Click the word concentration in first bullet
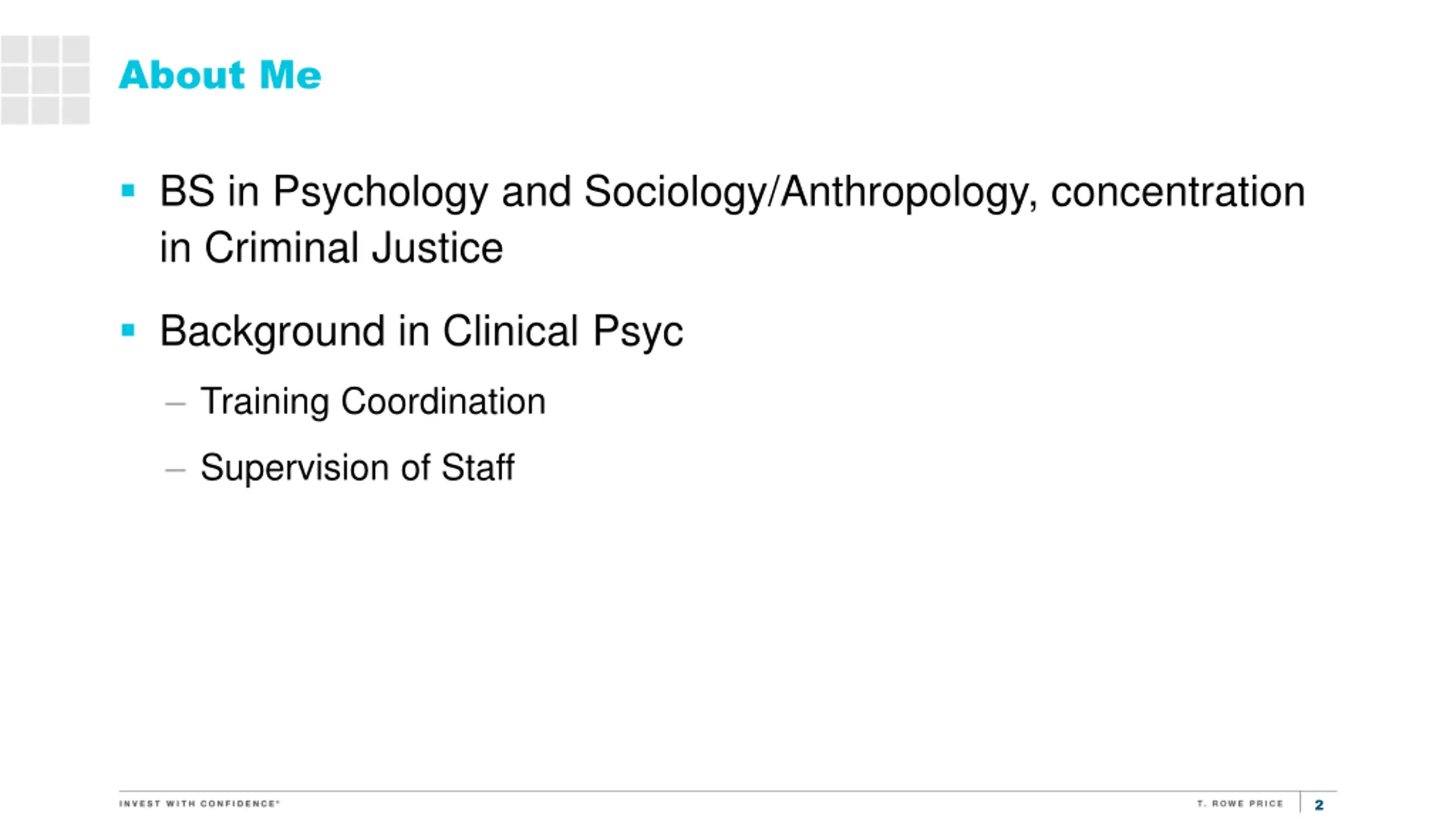Screen dimensions: 1456x819 pyautogui.click(x=1178, y=192)
